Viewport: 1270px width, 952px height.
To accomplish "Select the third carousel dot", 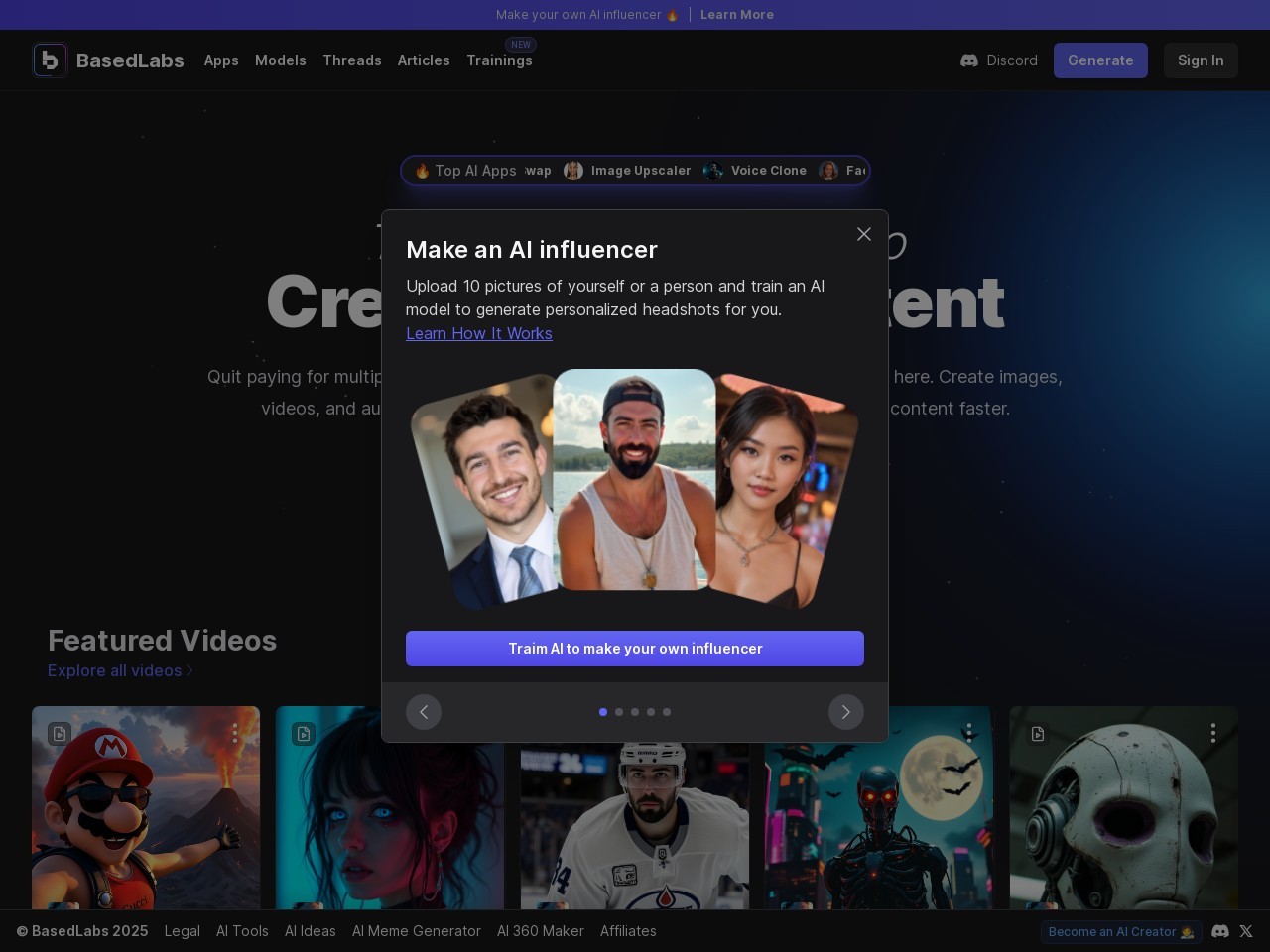I will [635, 712].
